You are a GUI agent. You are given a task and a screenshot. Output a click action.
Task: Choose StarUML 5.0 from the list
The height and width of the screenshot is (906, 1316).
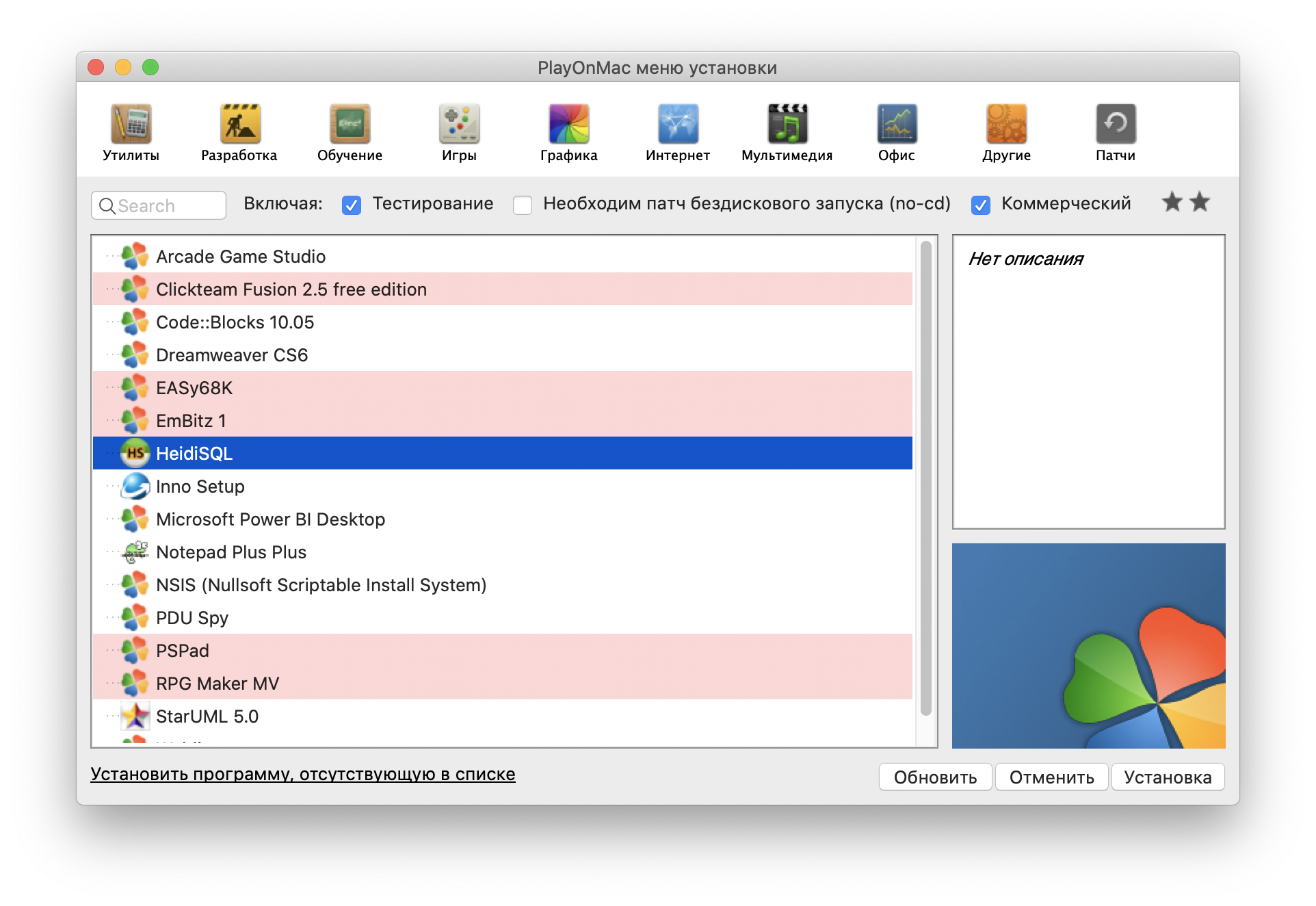pos(207,716)
